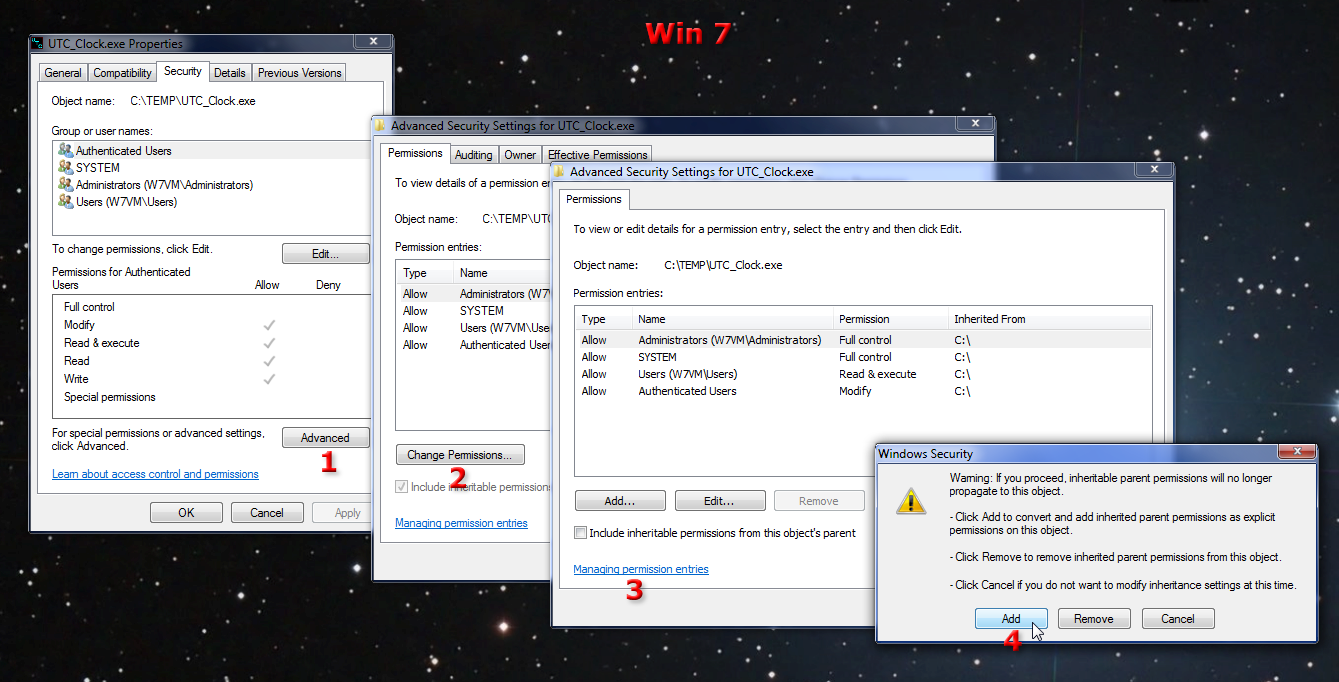Close the Windows Security warning dialog
Screen dimensions: 1339x682
click(1296, 453)
